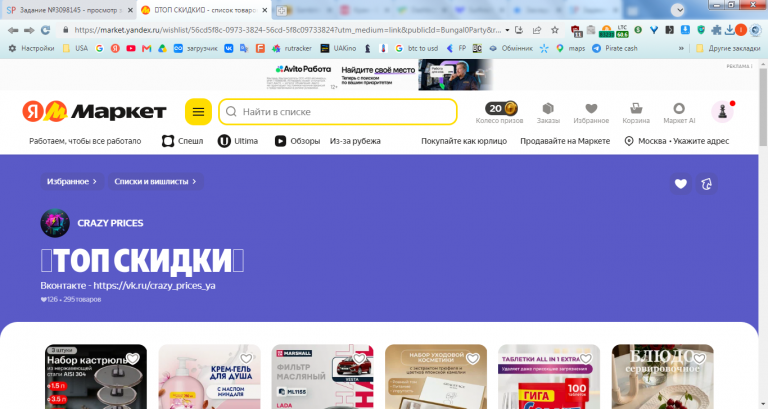Click the Яндекс Маркет logo
The width and height of the screenshot is (768, 409).
click(94, 112)
